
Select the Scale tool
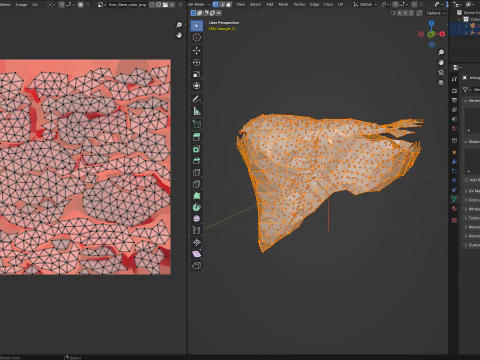pyautogui.click(x=197, y=74)
